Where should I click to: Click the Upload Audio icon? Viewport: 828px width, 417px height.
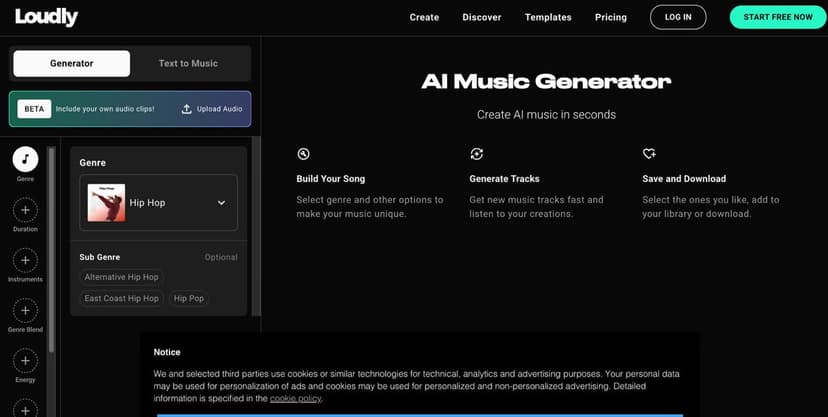[187, 109]
